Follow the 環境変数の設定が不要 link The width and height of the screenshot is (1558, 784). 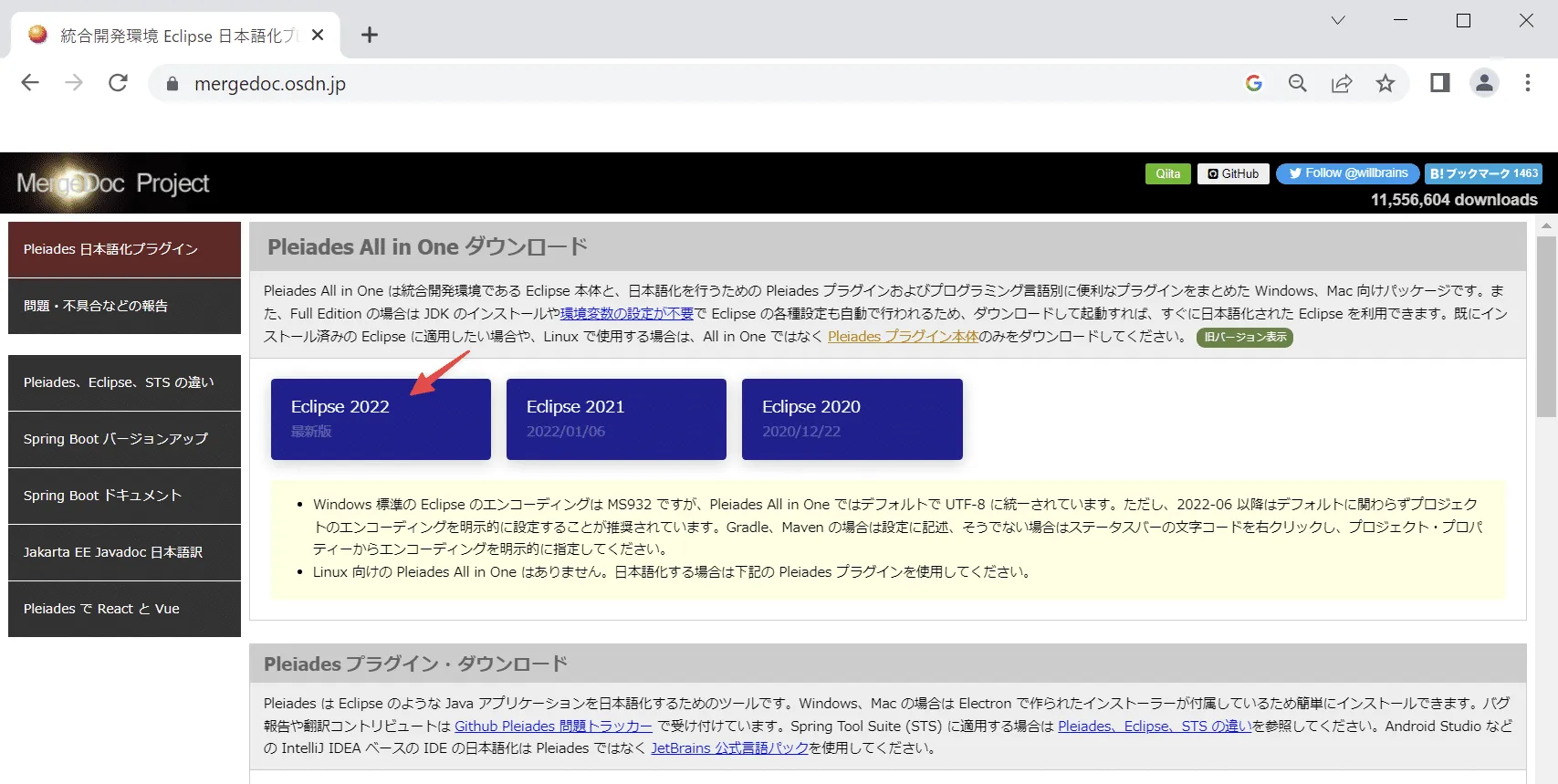tap(627, 314)
